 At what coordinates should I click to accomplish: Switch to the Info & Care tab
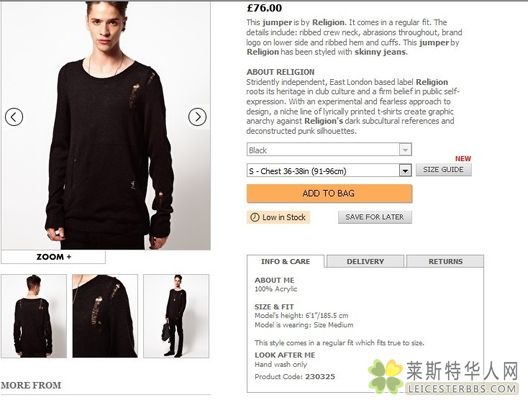pyautogui.click(x=286, y=262)
